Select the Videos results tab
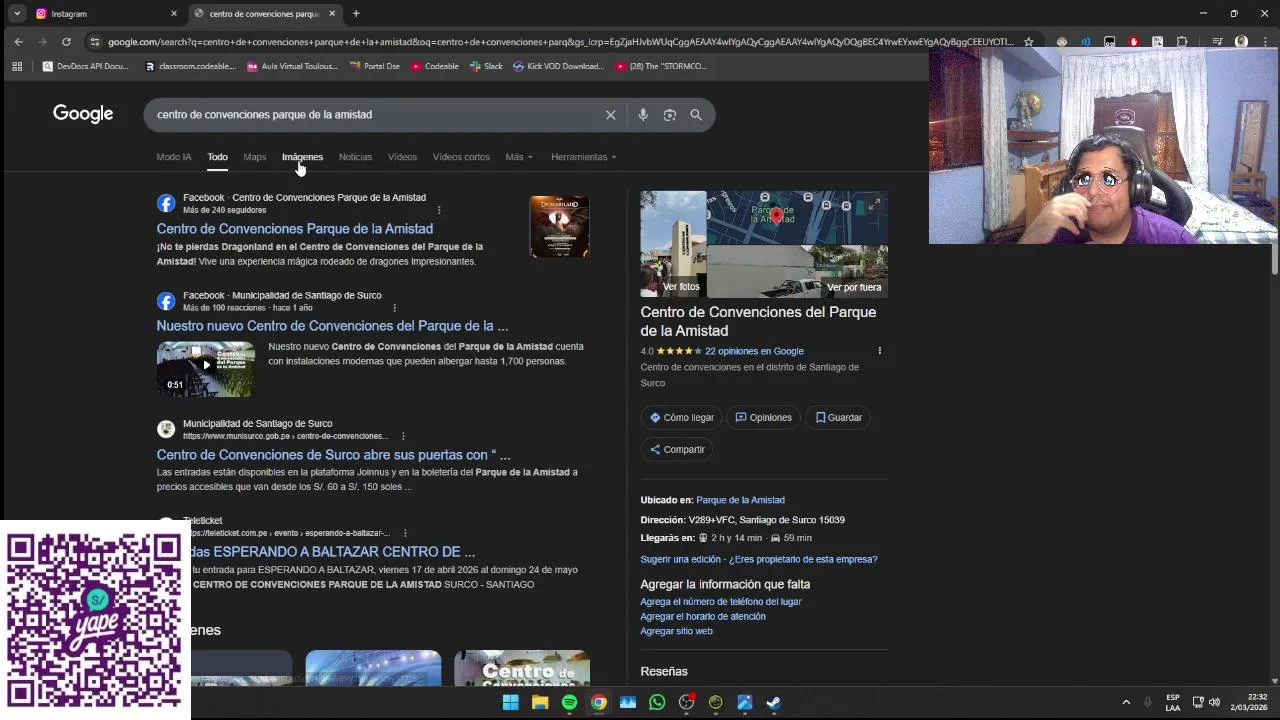The height and width of the screenshot is (720, 1280). click(402, 157)
